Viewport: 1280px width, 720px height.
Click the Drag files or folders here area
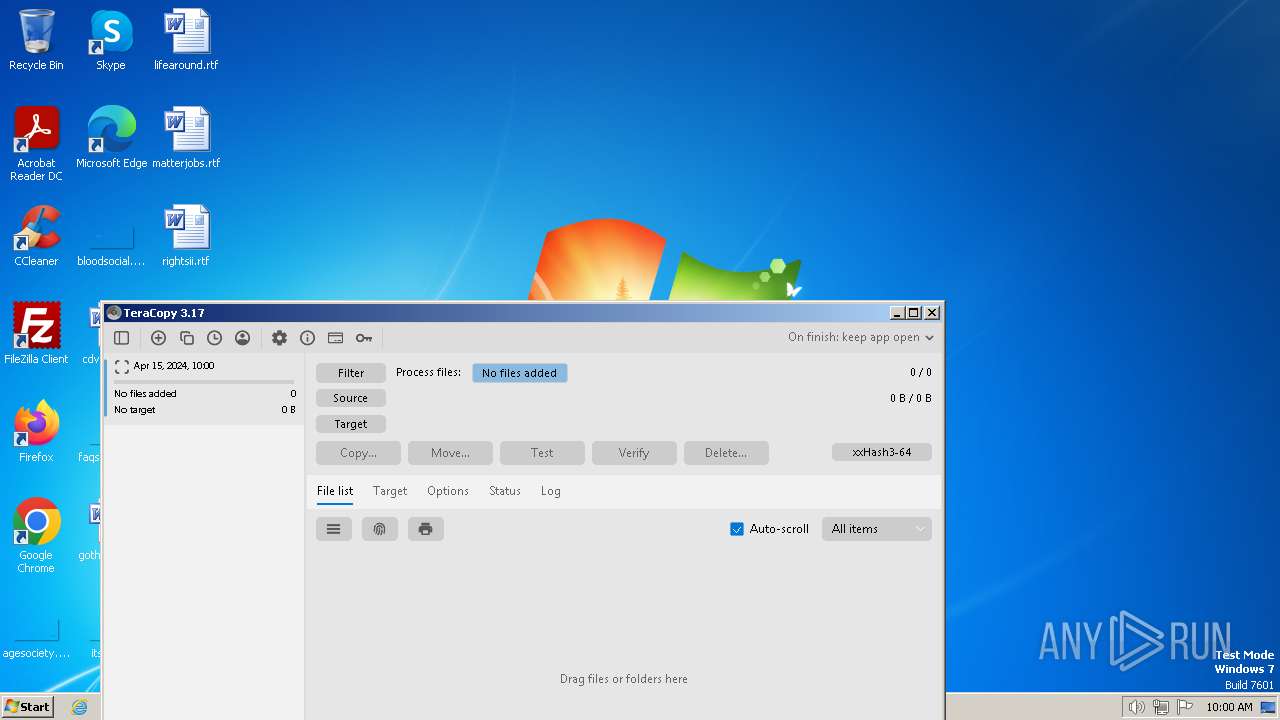click(624, 679)
